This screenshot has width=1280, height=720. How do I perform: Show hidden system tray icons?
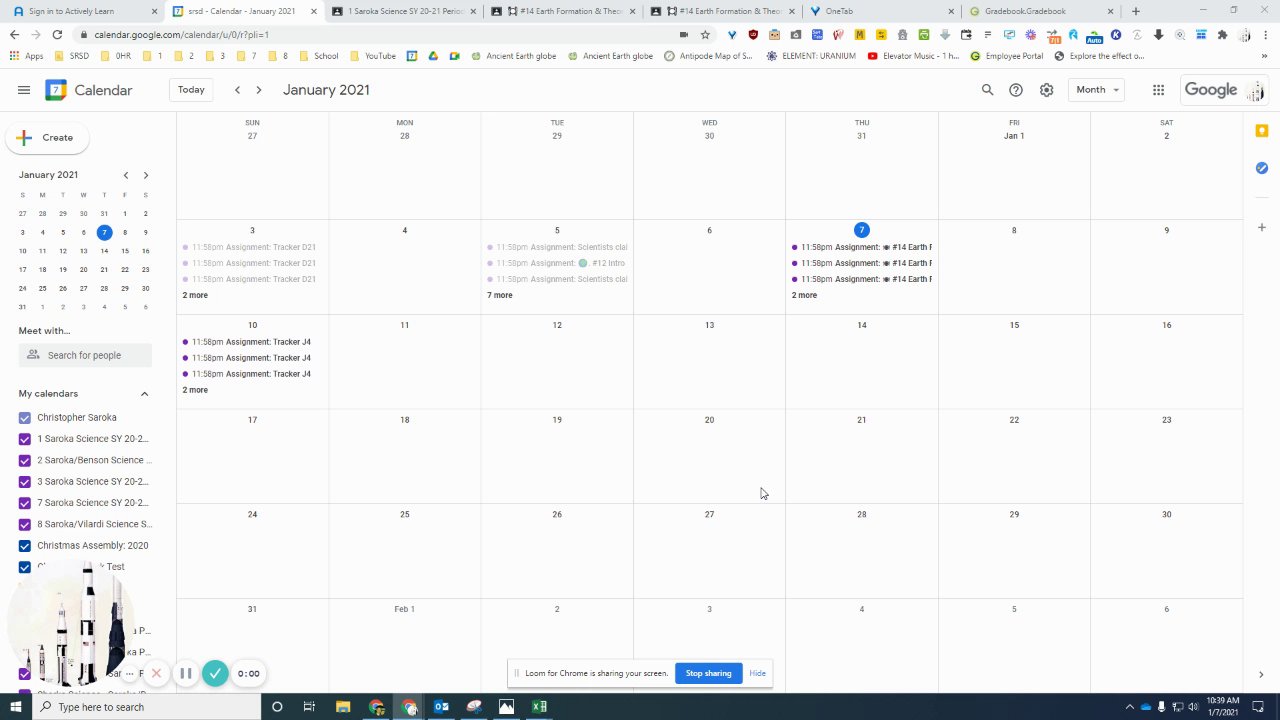coord(1130,707)
